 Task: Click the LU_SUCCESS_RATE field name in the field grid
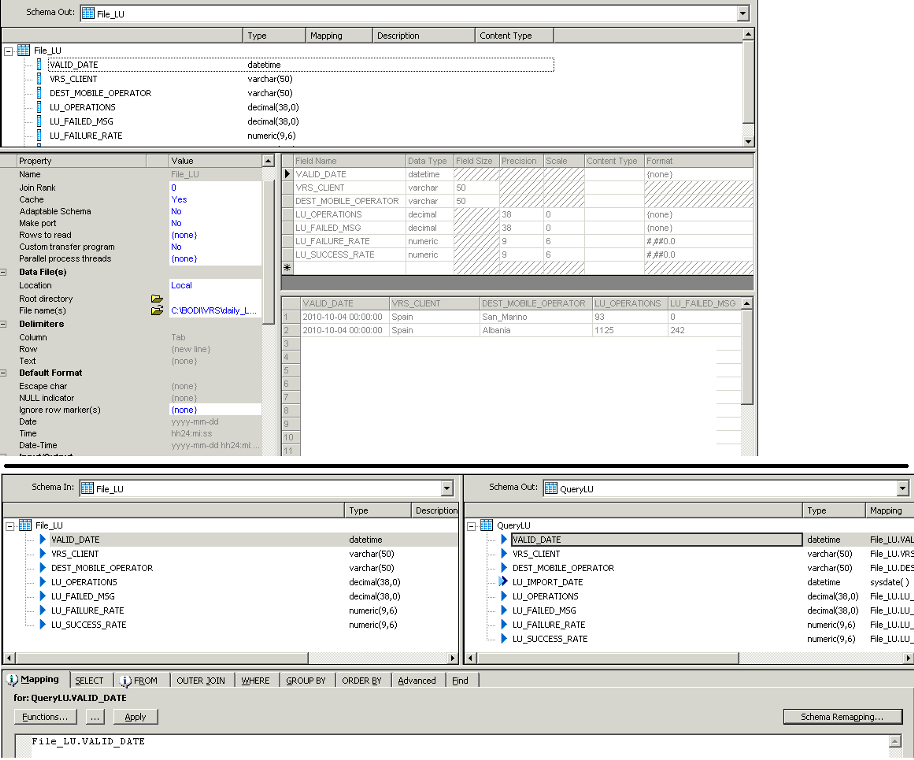point(349,255)
